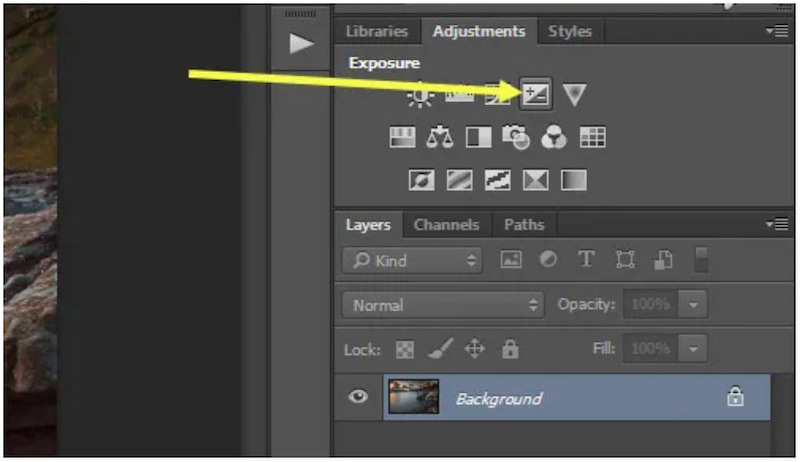Add a Curves adjustment layer

click(497, 95)
